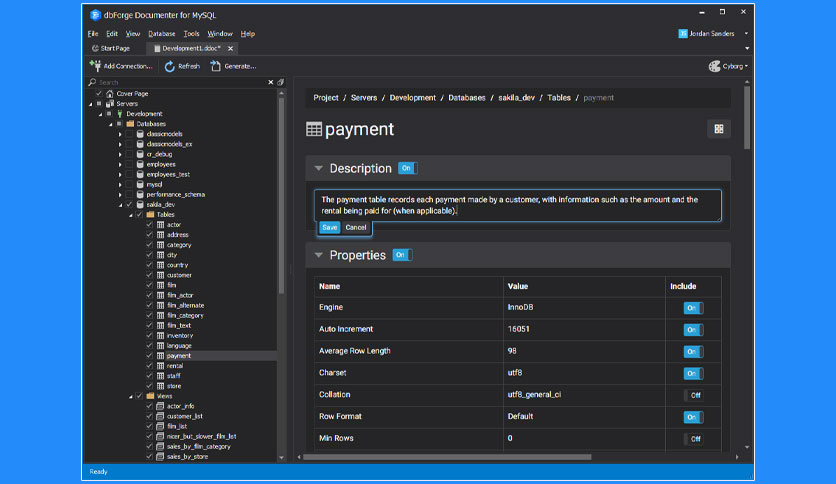
Task: Toggle the Description section On switch
Action: tap(408, 168)
